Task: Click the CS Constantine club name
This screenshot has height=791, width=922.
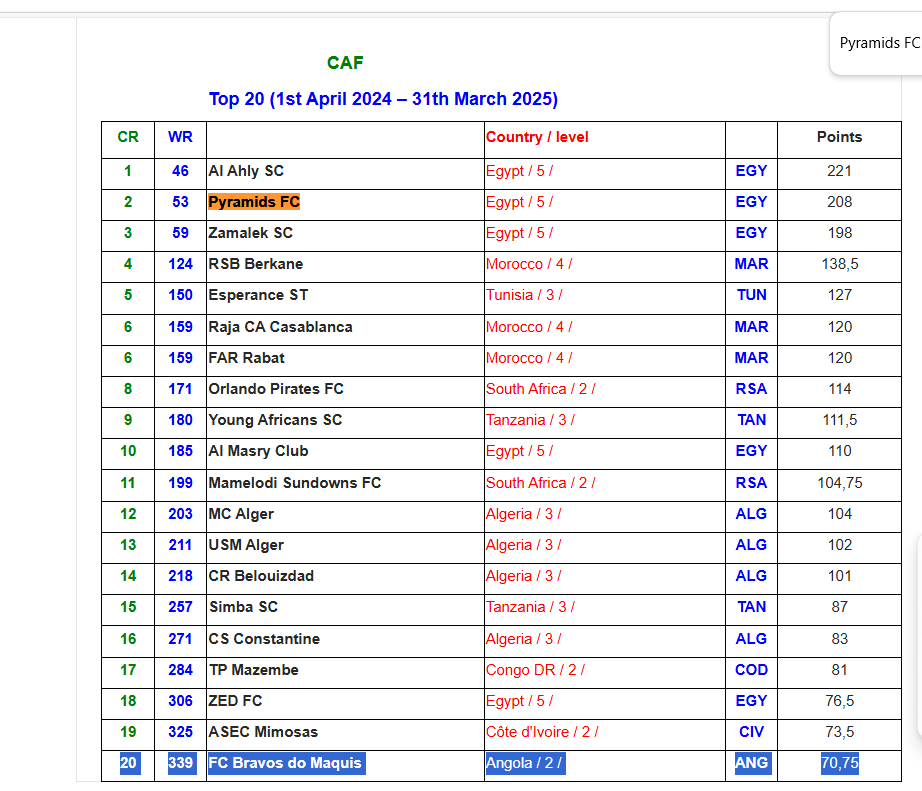Action: click(x=264, y=639)
